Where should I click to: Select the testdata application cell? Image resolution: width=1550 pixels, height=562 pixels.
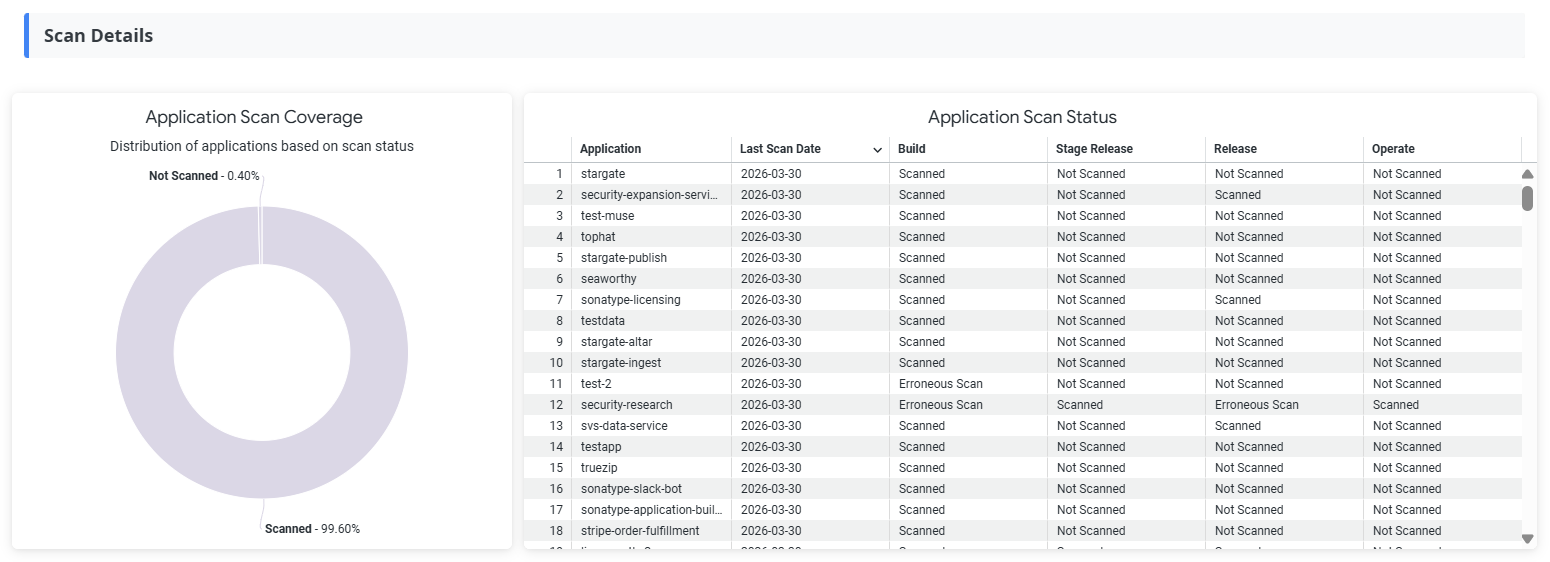651,321
